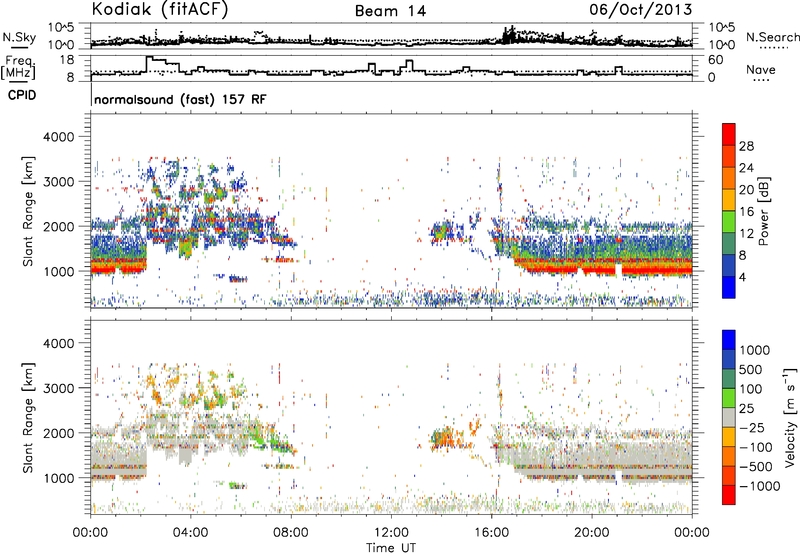This screenshot has height=554, width=800.
Task: Pick the bright blue bottom segment of the power colorbar
Action: (729, 287)
